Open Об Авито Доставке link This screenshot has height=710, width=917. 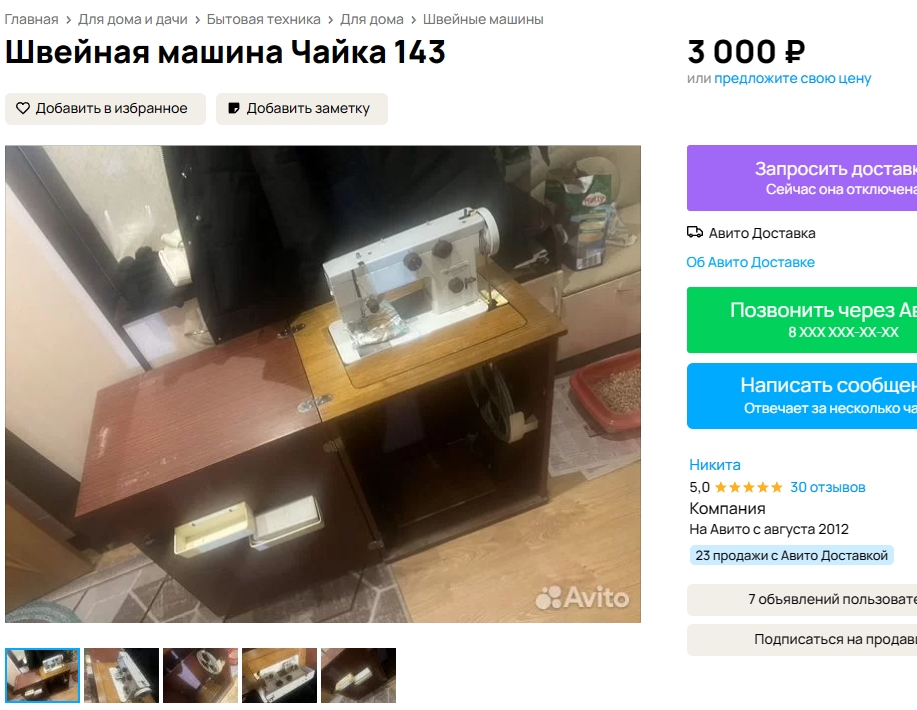(750, 262)
